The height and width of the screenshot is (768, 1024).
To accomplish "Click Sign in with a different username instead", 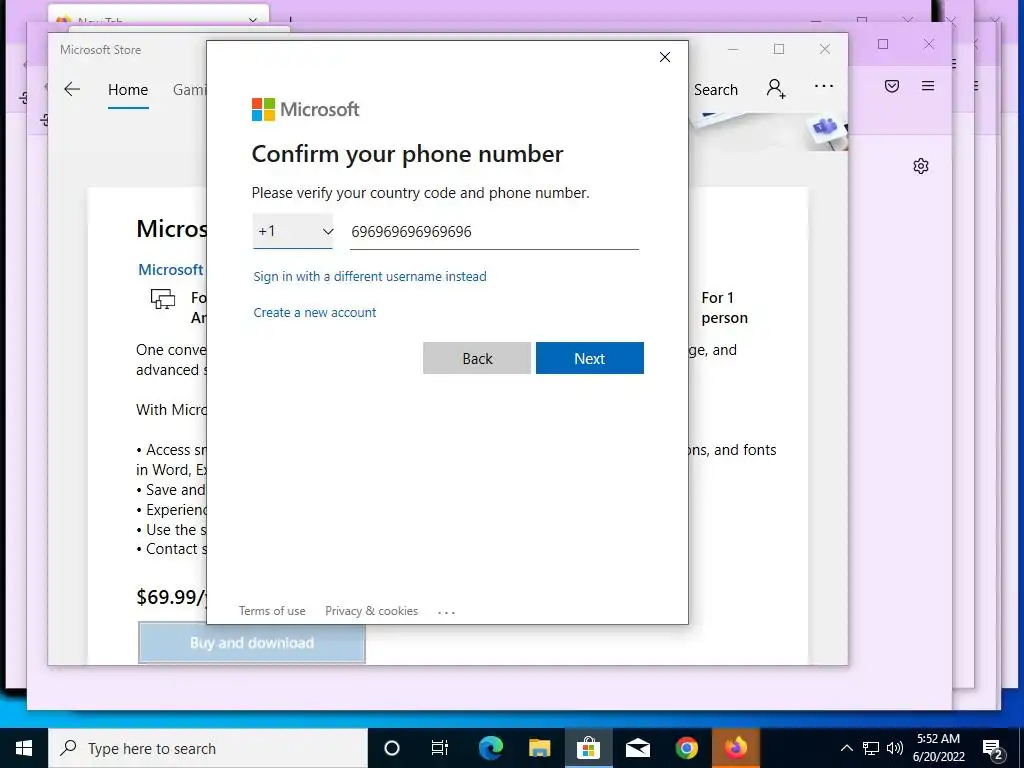I will (x=370, y=276).
